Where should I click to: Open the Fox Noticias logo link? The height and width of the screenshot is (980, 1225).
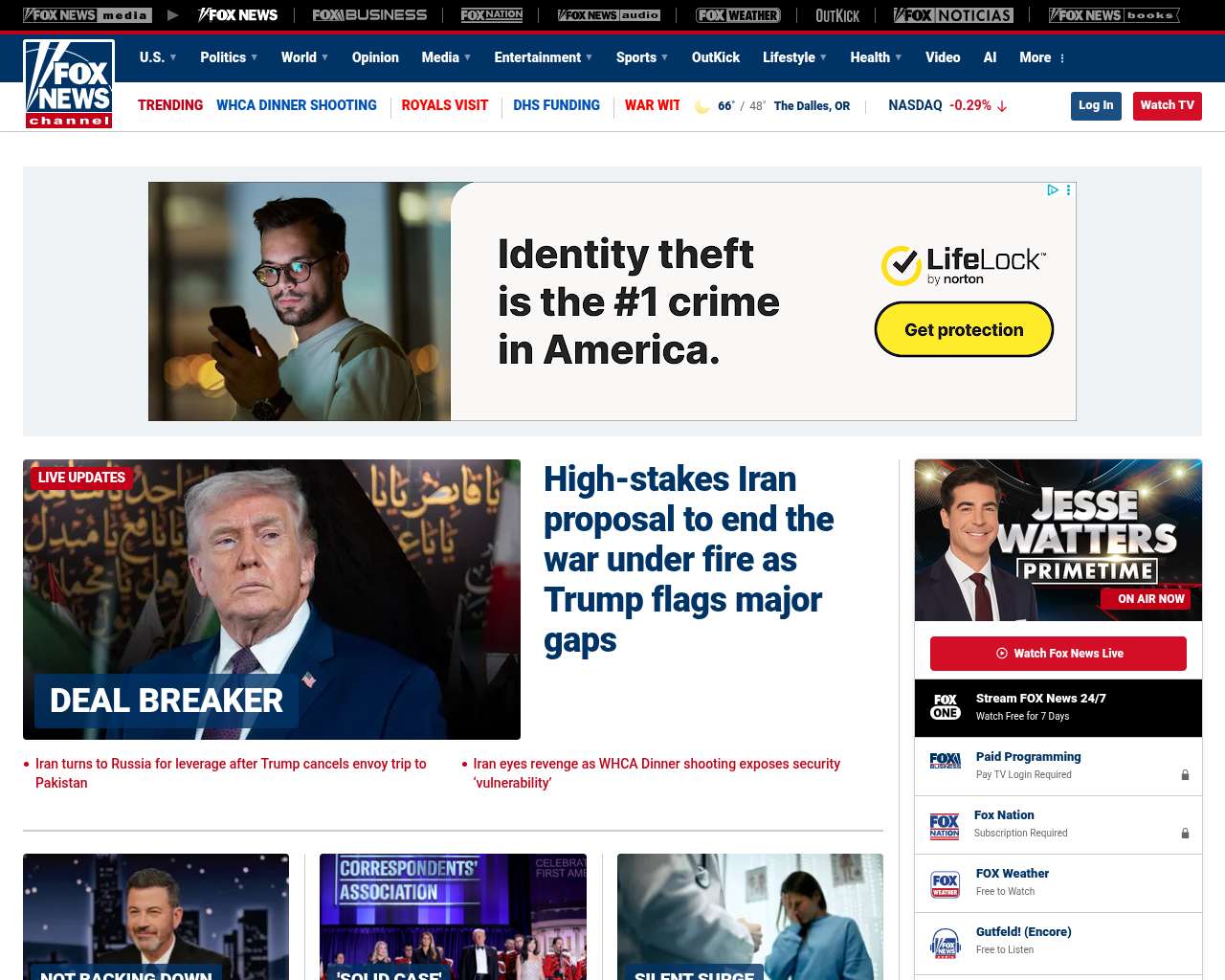click(953, 15)
